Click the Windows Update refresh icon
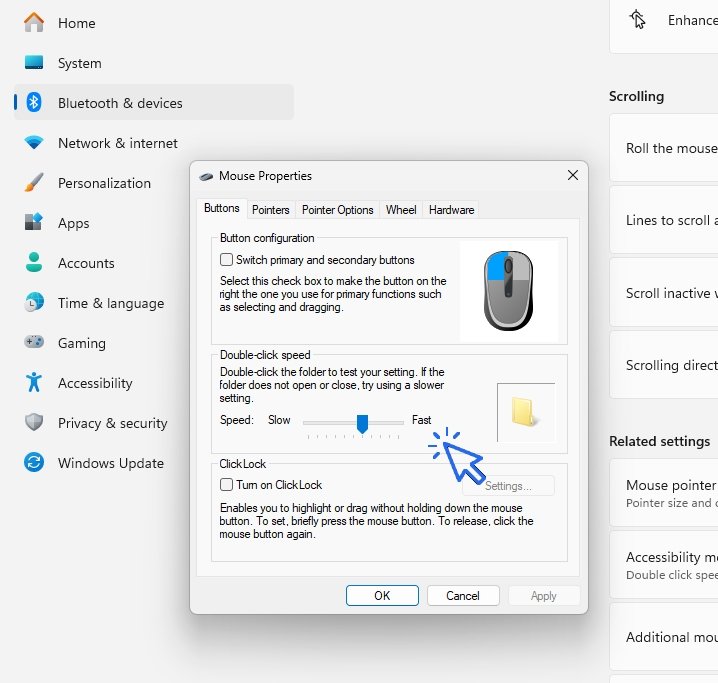Image resolution: width=718 pixels, height=683 pixels. [34, 462]
